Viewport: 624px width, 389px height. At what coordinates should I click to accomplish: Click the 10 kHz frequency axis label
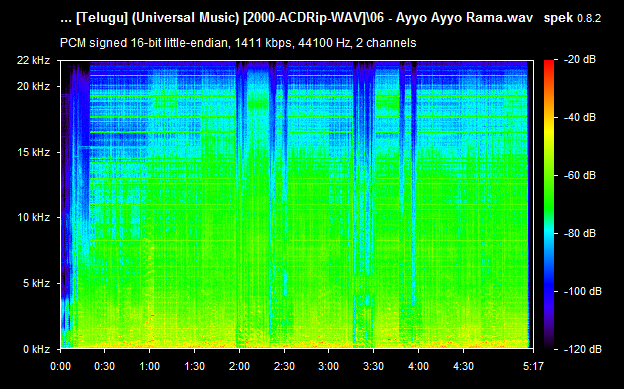tap(33, 217)
